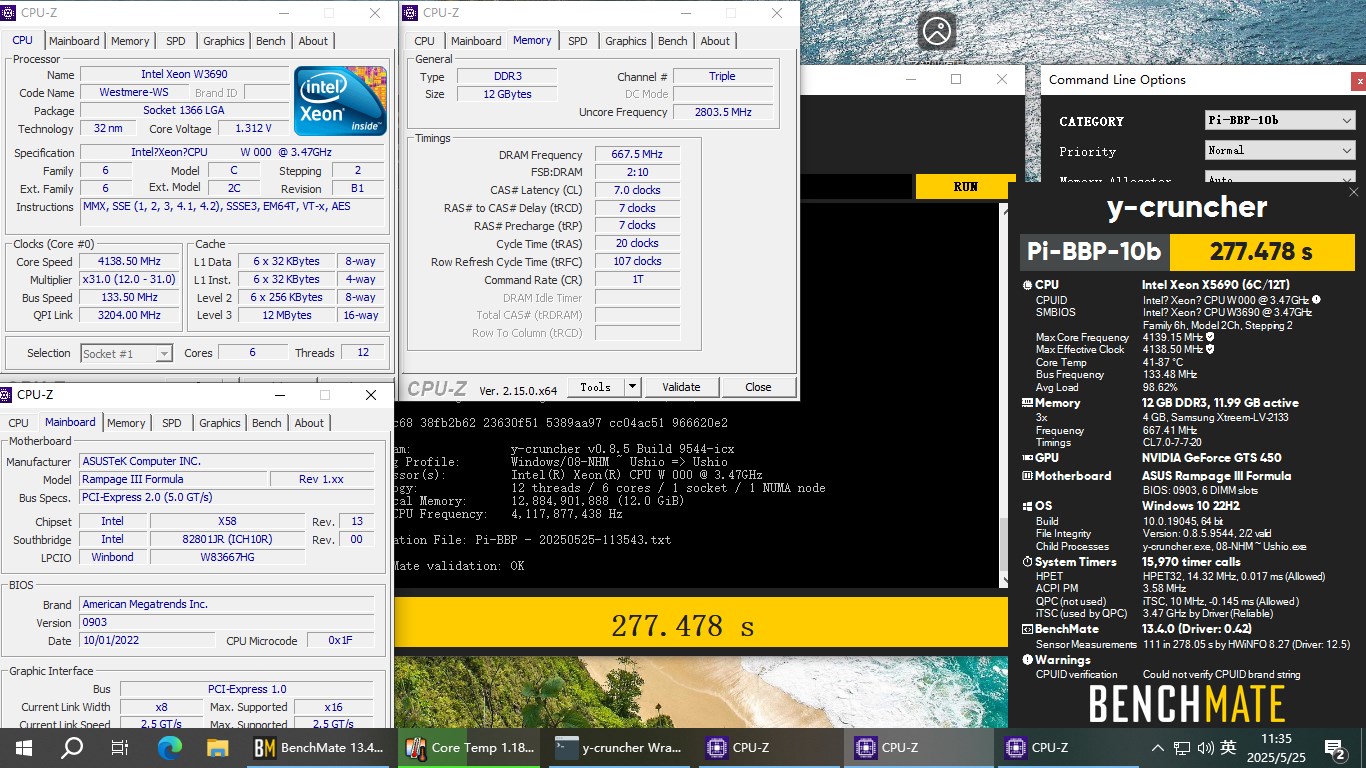The image size is (1366, 768).
Task: Click the DRAM Frequency value 667.5 MHz
Action: coord(637,154)
